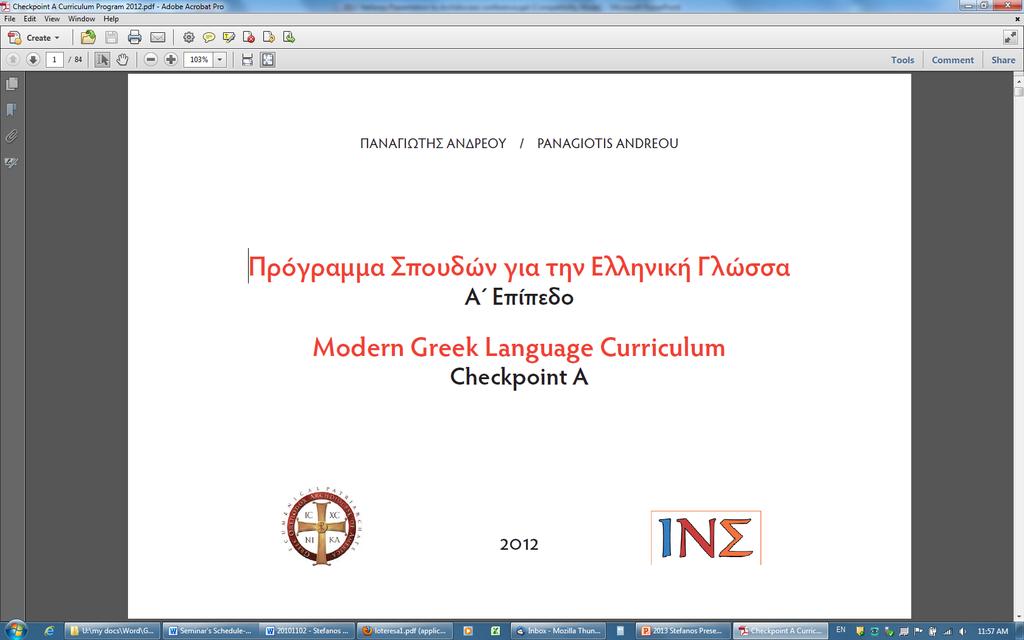Click the Open file folder icon
This screenshot has height=640, width=1024.
click(x=88, y=38)
